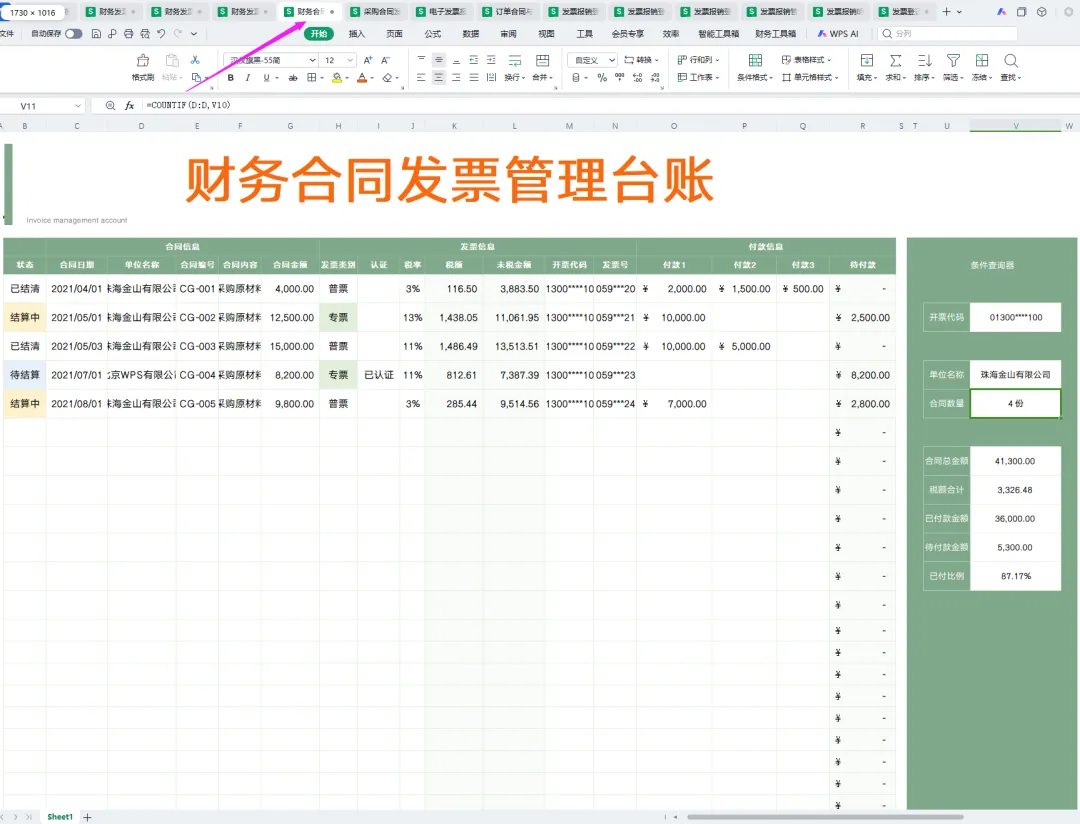This screenshot has height=824, width=1080.
Task: Switch to the Review (审阅) tab
Action: click(x=508, y=34)
